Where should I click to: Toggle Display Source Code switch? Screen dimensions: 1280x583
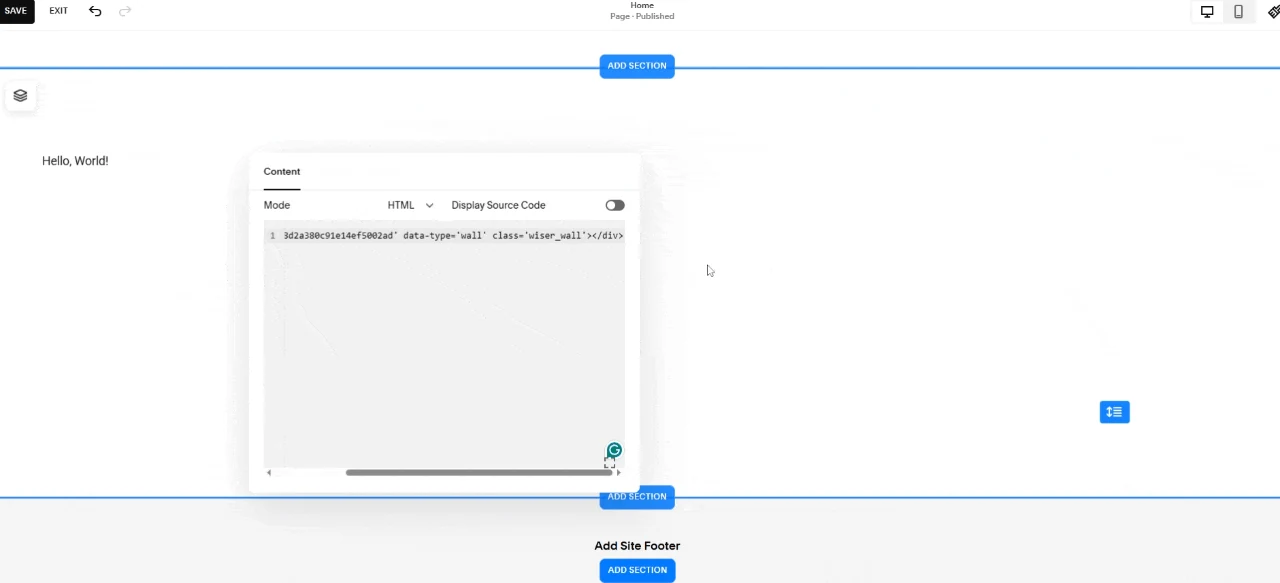(x=615, y=205)
